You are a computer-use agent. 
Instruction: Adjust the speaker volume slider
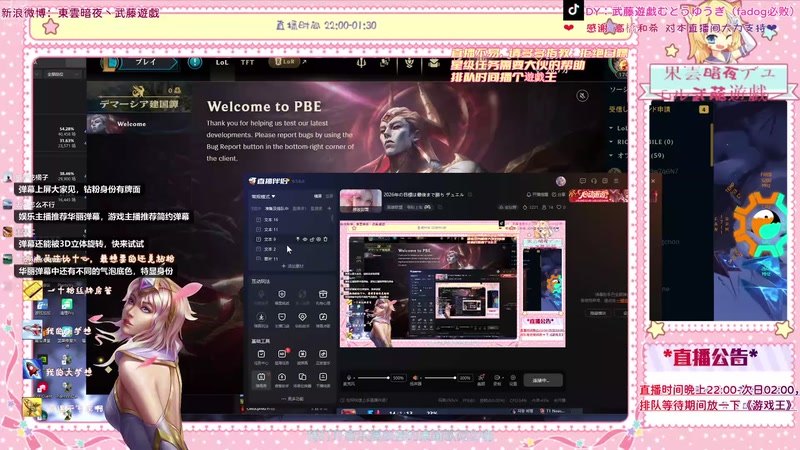440,378
